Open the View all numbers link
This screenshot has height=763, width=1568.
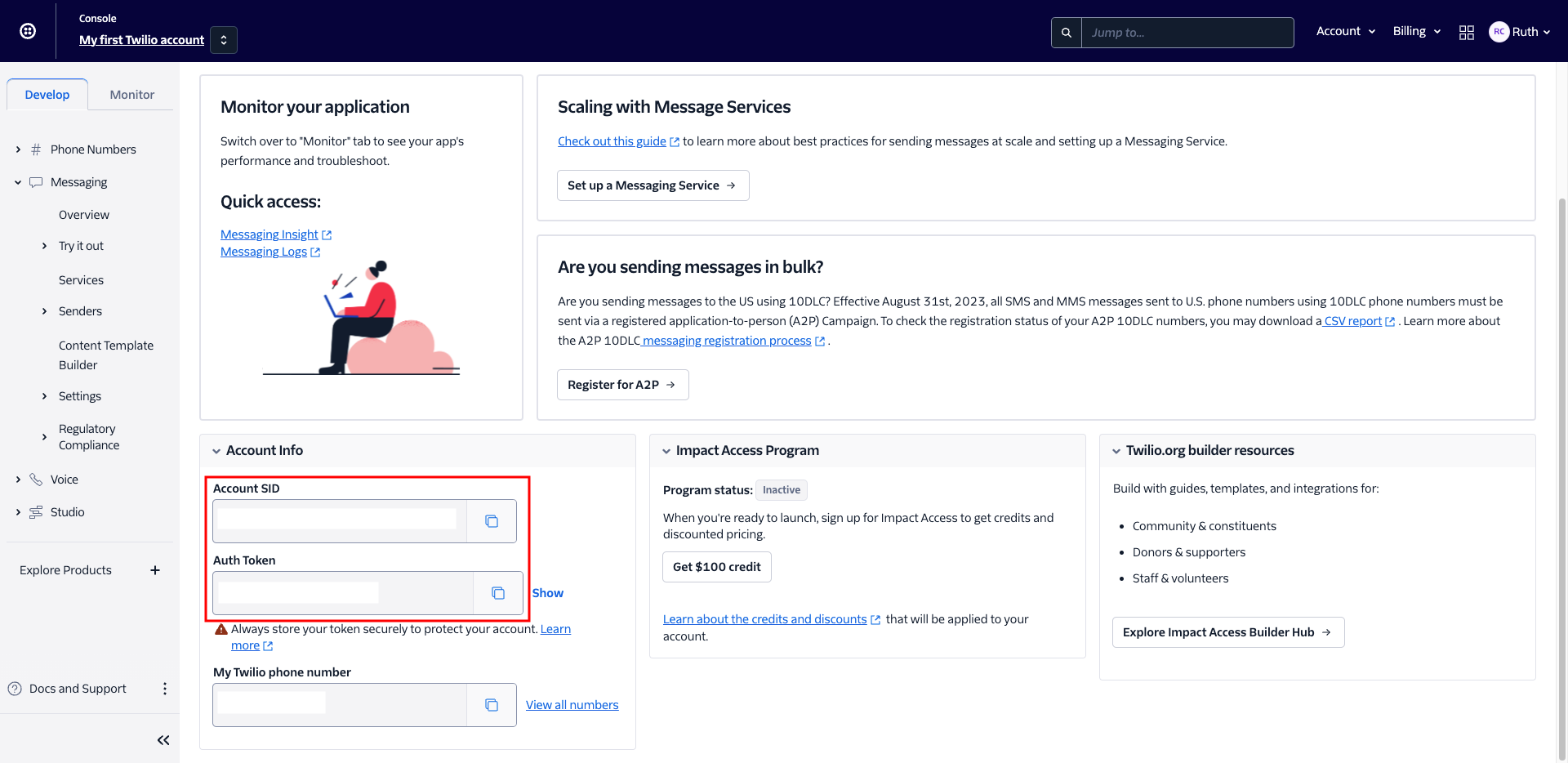tap(572, 705)
